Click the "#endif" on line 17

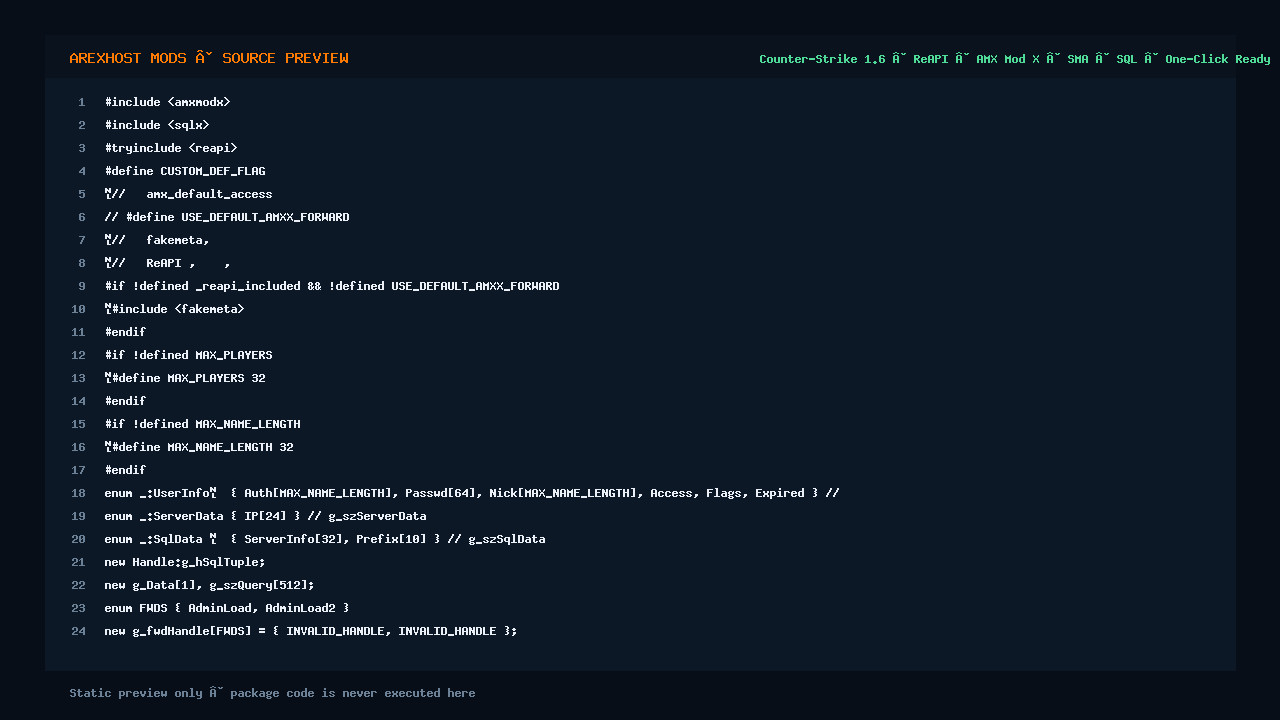point(125,470)
